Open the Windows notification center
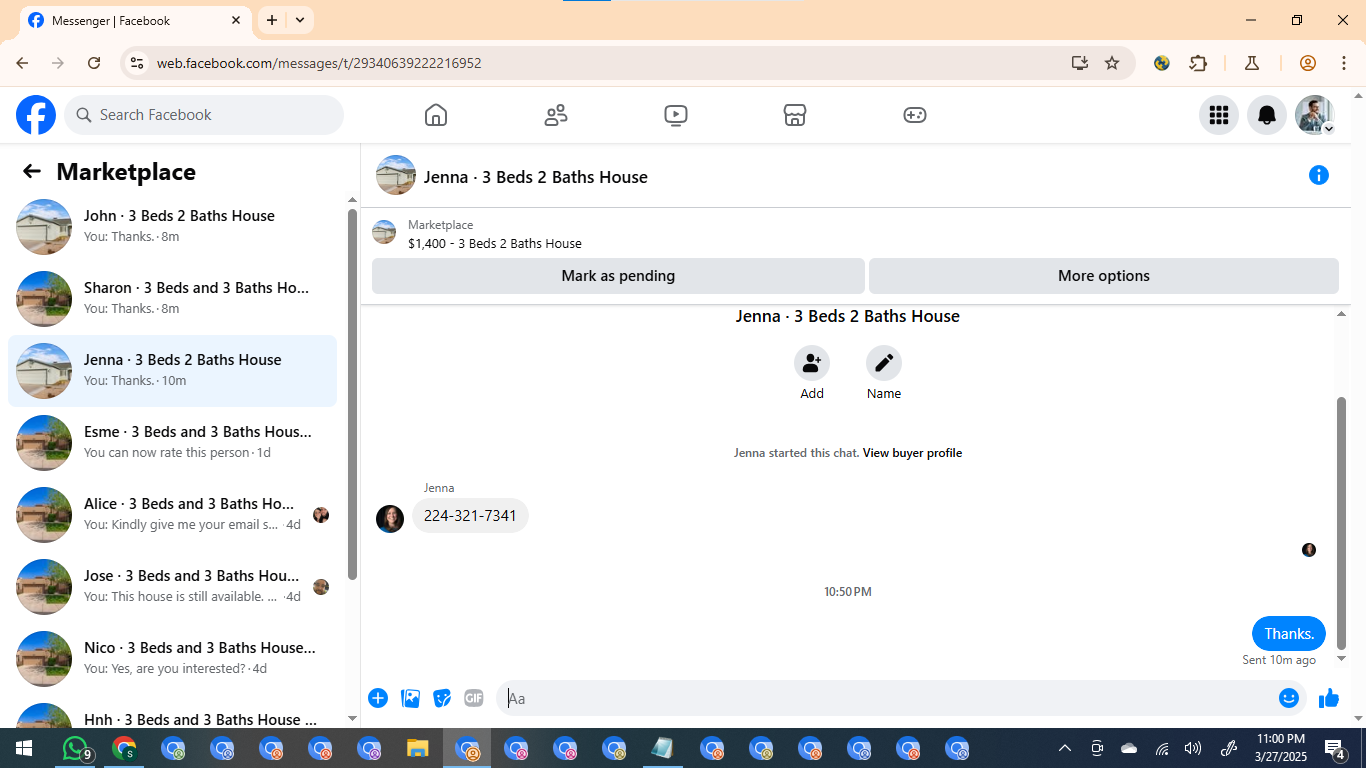The height and width of the screenshot is (768, 1366). point(1334,748)
